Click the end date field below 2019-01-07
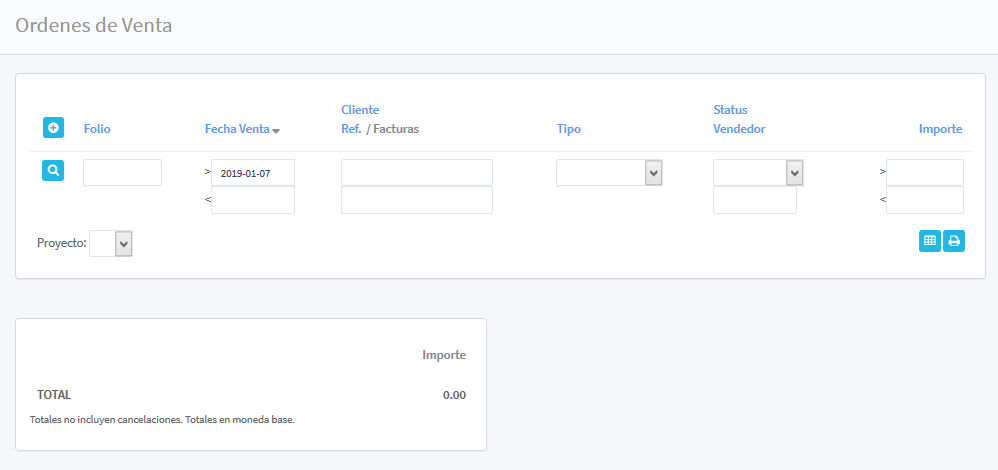The width and height of the screenshot is (998, 470). [252, 200]
